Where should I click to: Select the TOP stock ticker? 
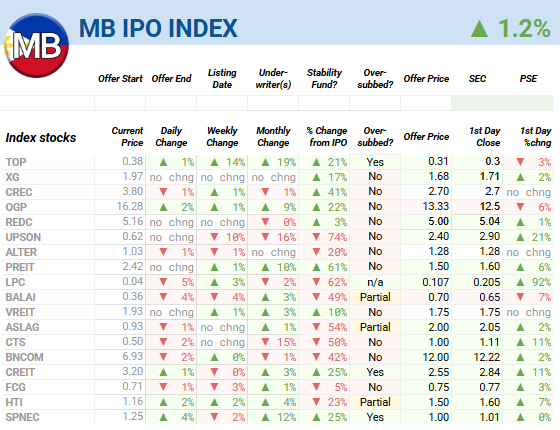(x=16, y=162)
